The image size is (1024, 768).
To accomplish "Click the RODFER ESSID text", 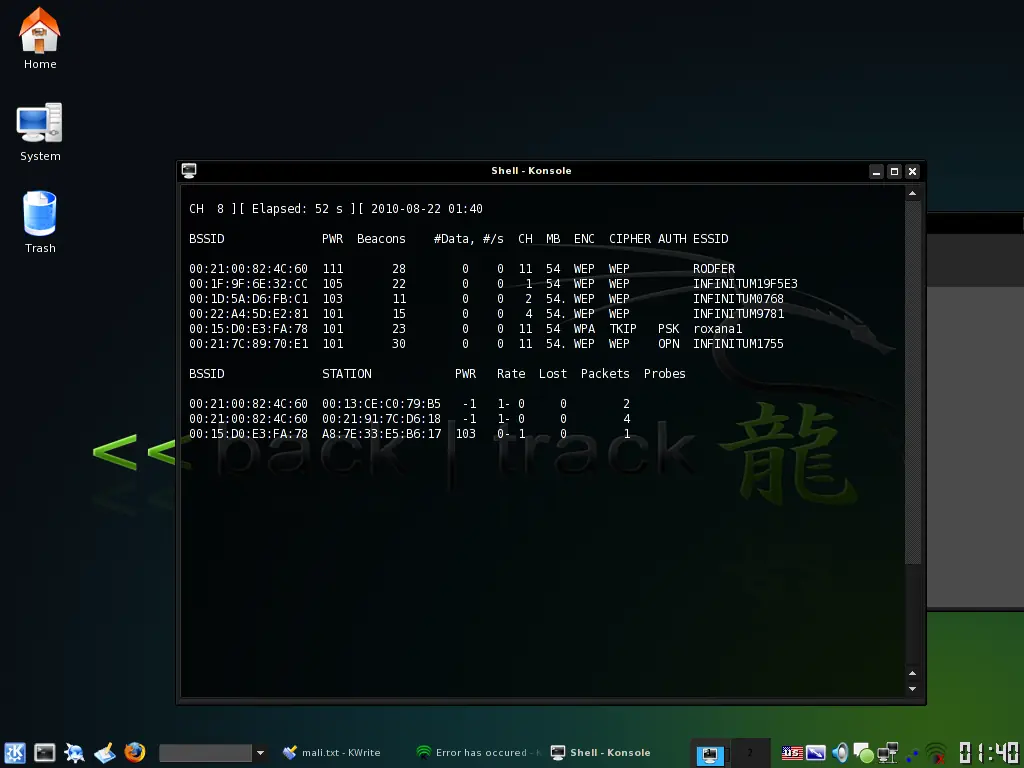I will point(714,268).
